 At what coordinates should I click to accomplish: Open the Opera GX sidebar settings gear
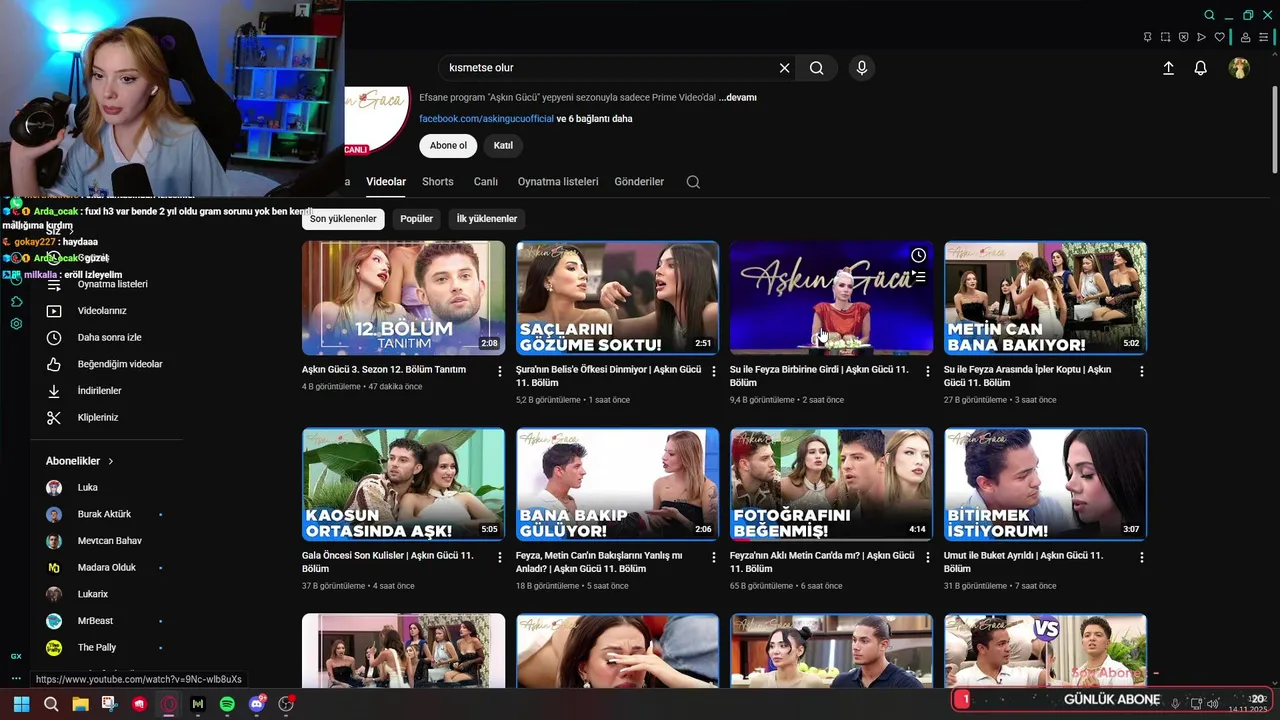click(x=16, y=324)
